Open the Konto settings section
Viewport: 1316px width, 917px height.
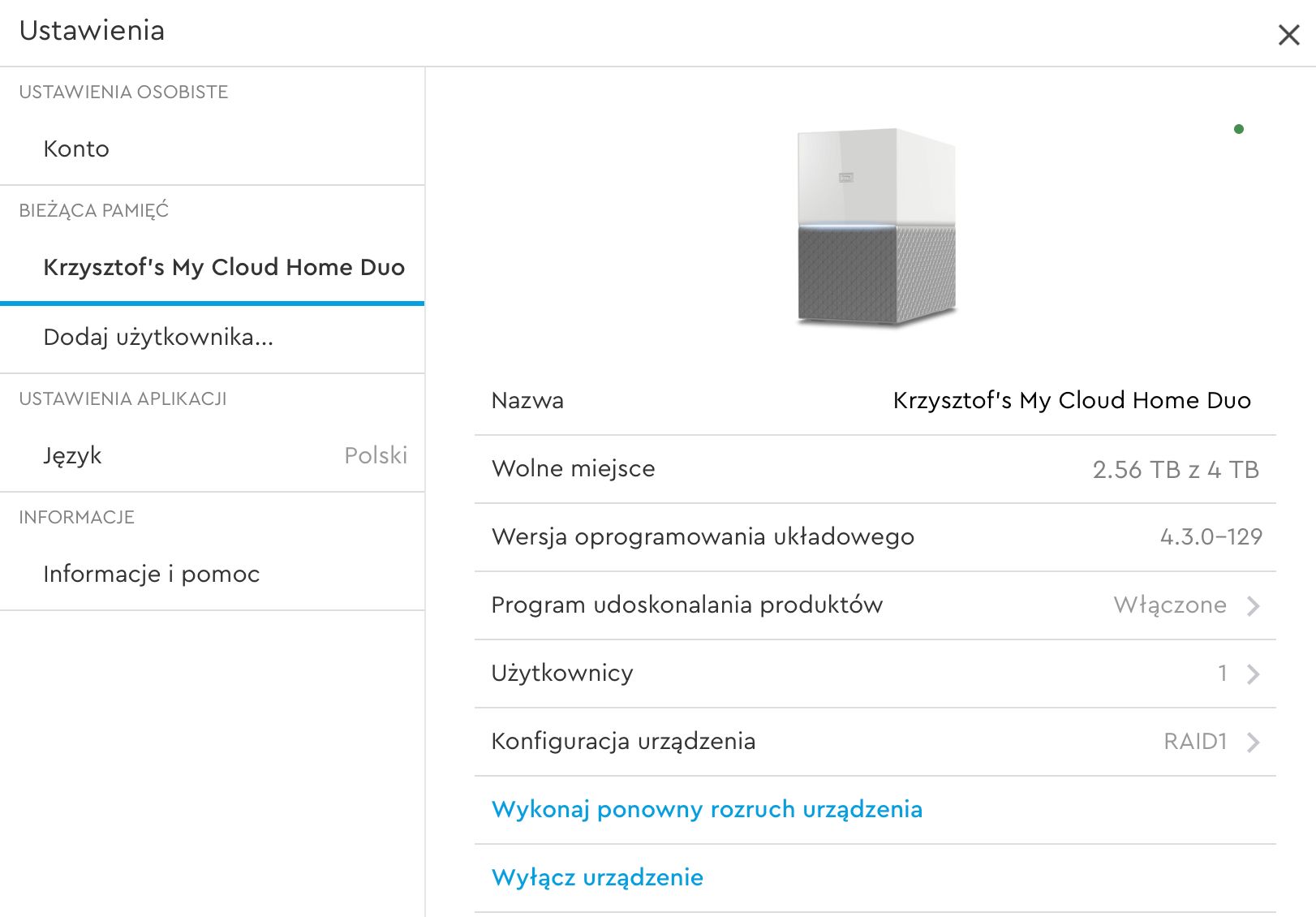pos(212,149)
